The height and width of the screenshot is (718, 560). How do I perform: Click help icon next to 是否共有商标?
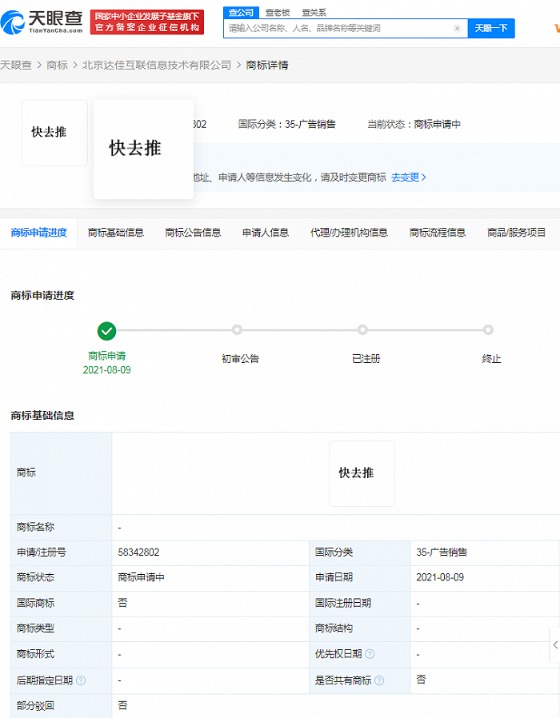(379, 680)
